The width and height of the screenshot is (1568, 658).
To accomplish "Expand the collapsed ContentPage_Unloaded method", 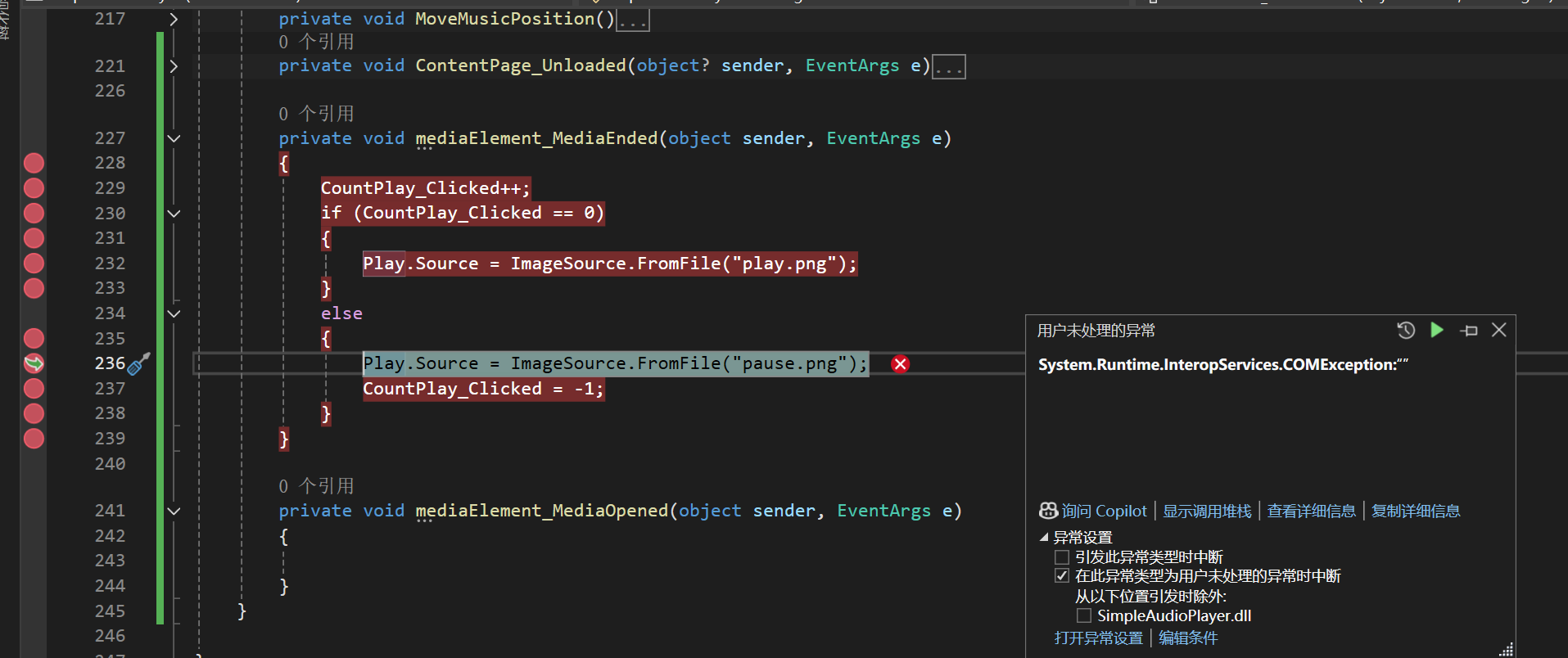I will pos(174,66).
